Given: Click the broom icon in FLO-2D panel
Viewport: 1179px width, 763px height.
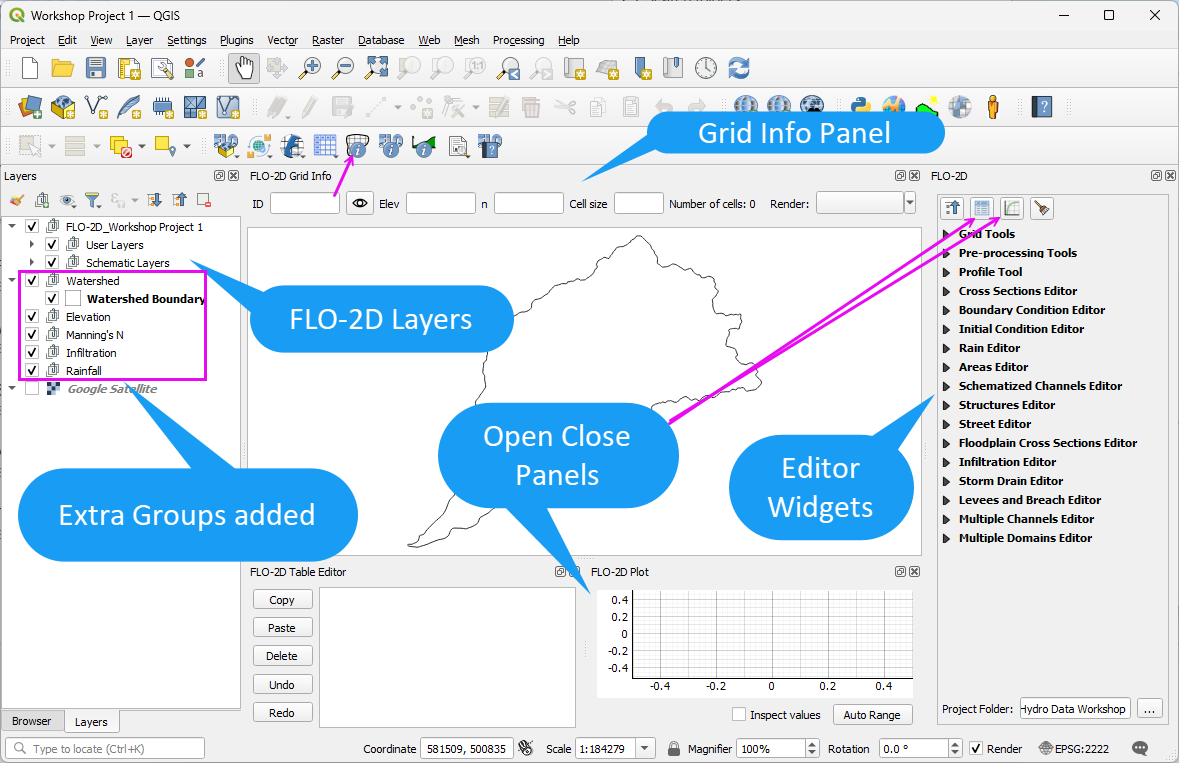Looking at the screenshot, I should click(1042, 208).
